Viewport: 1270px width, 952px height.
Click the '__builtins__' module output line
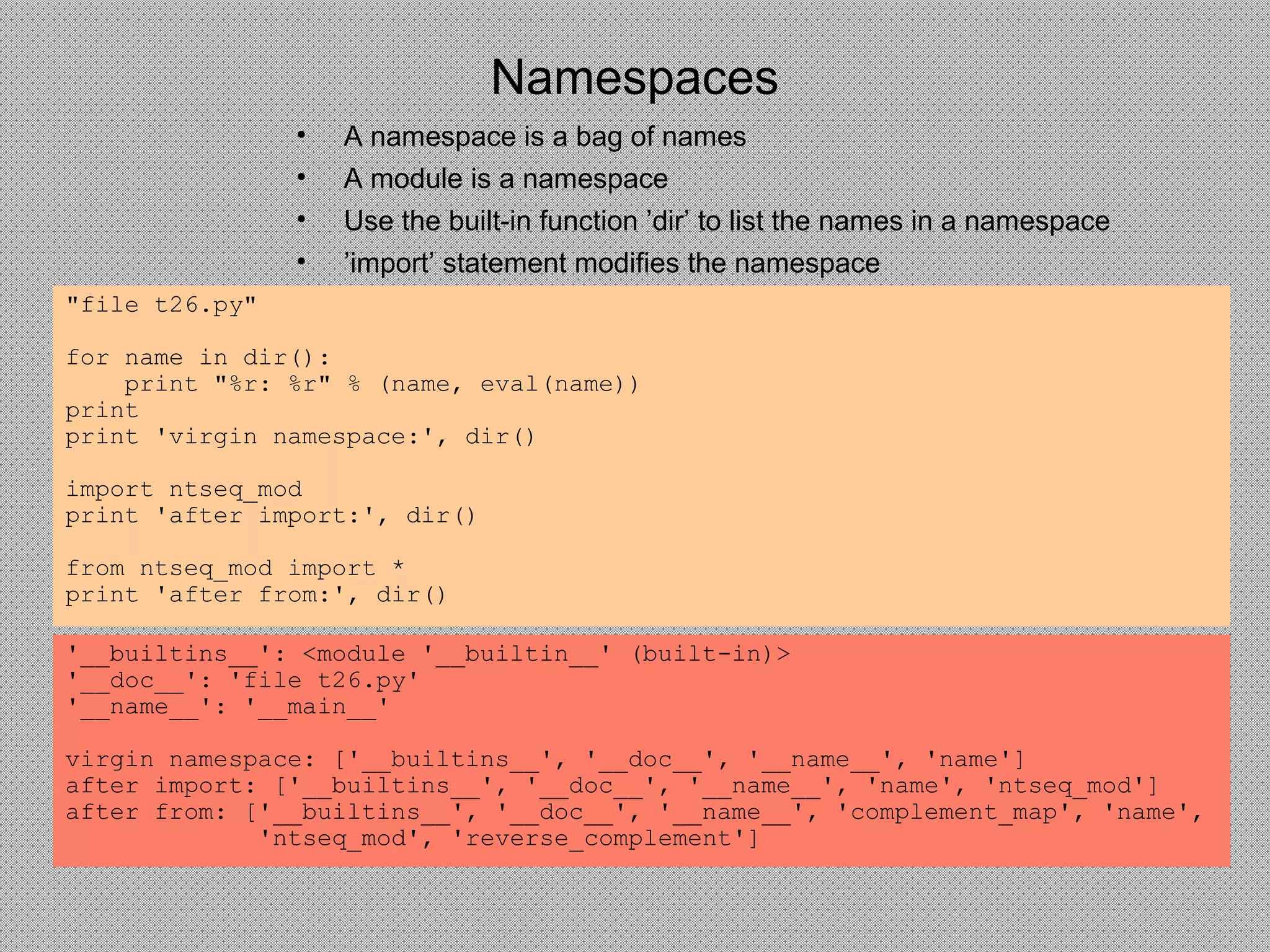[428, 654]
